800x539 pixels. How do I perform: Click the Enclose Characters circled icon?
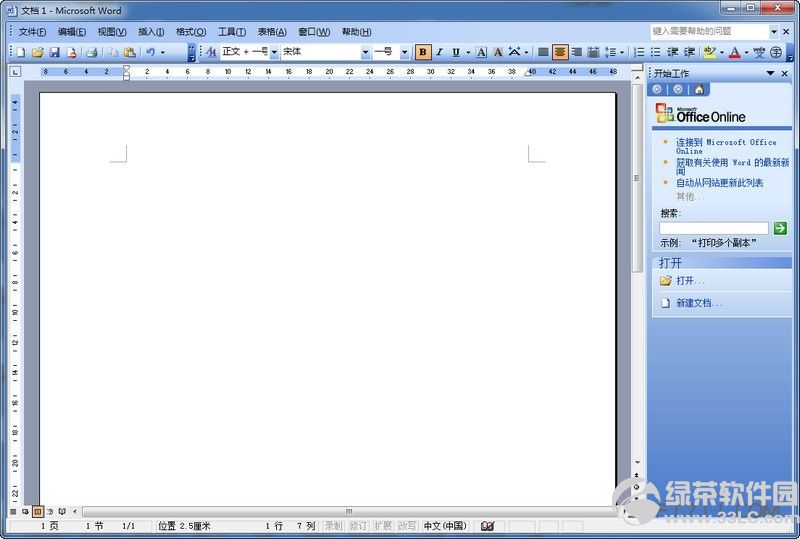pyautogui.click(x=776, y=52)
